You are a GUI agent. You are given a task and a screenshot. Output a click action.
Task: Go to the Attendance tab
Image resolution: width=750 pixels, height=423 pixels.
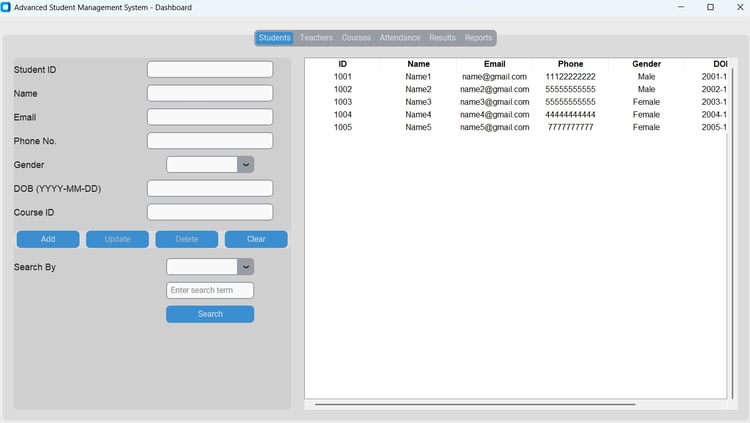coord(400,37)
